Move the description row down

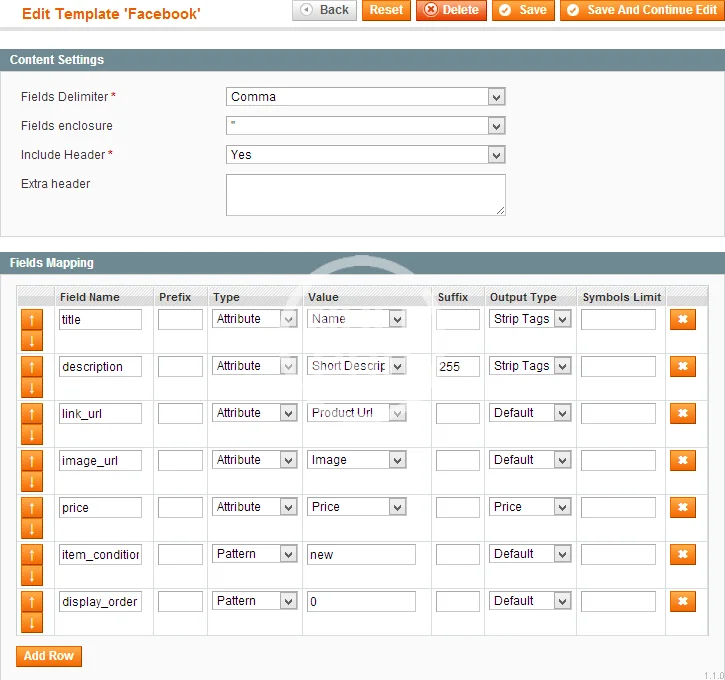[31, 387]
